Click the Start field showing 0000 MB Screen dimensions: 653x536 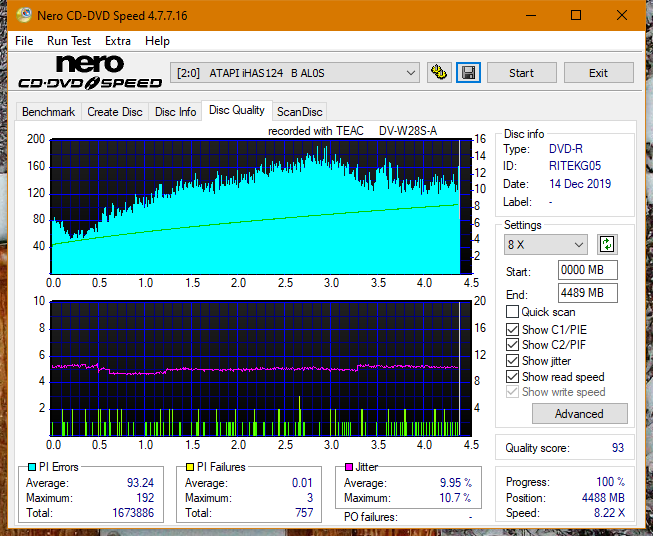pos(587,270)
